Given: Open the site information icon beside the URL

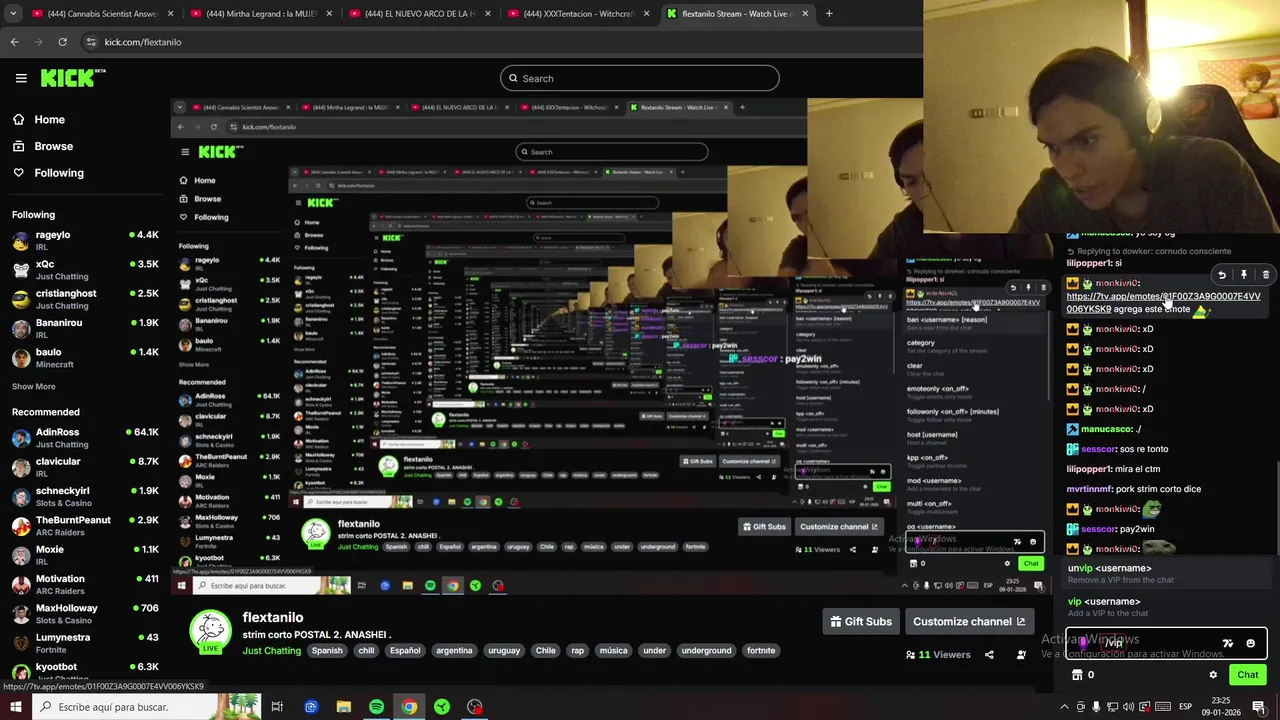Looking at the screenshot, I should (x=91, y=42).
